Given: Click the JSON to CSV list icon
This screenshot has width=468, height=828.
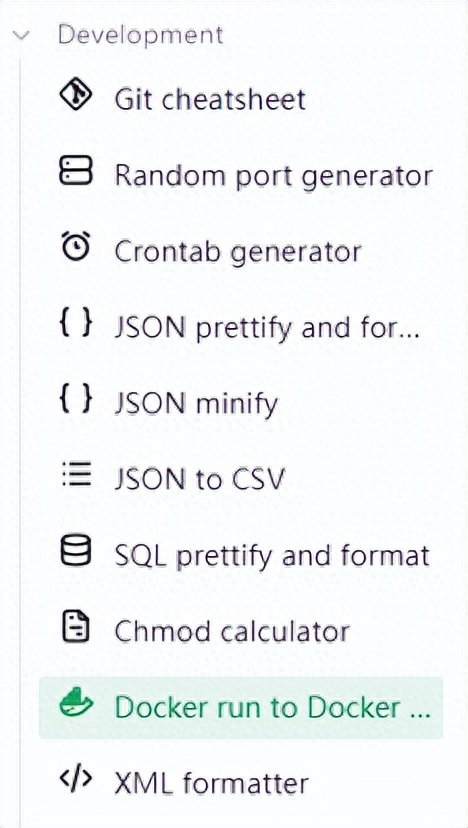Looking at the screenshot, I should (x=76, y=476).
